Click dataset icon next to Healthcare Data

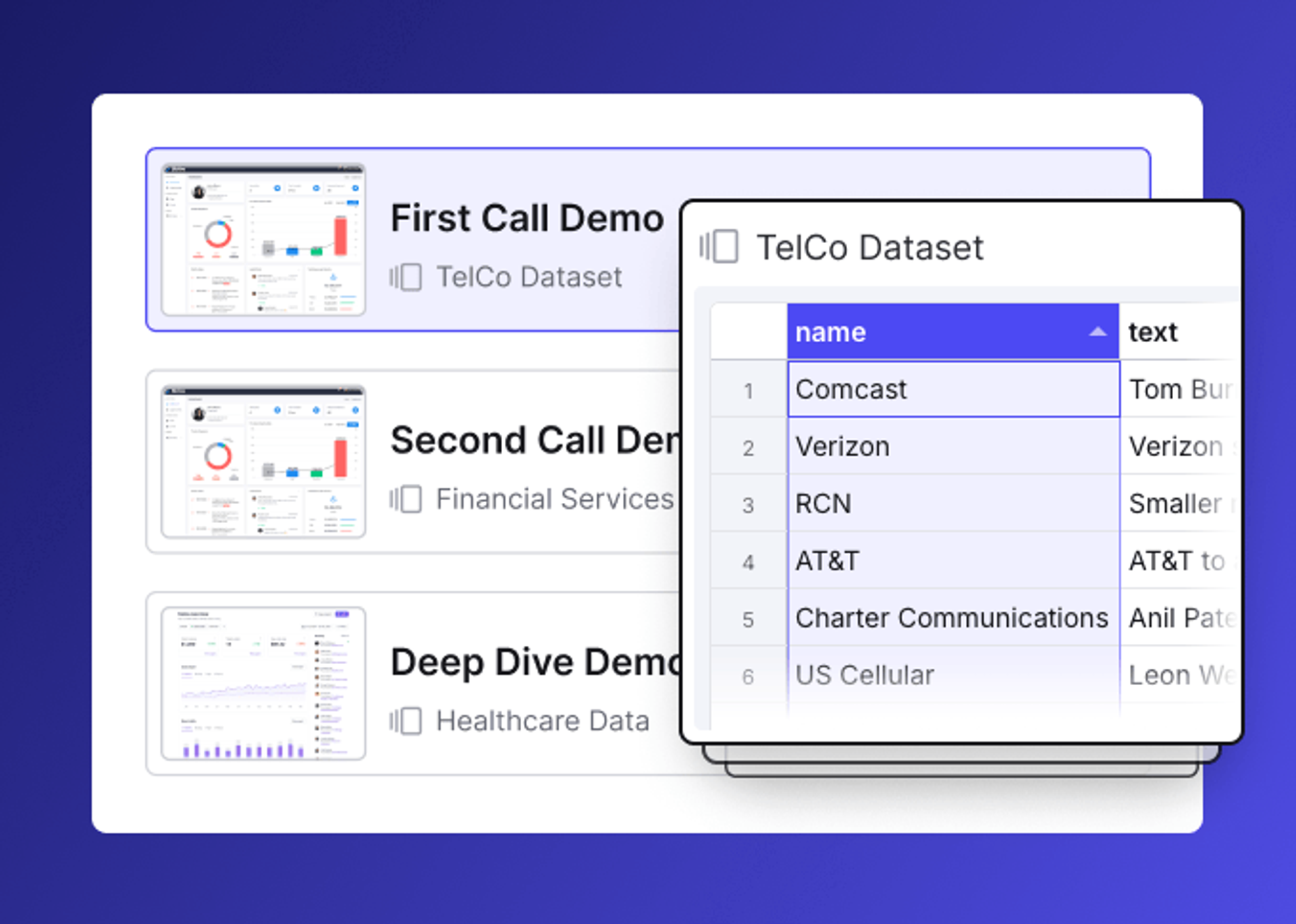(406, 721)
